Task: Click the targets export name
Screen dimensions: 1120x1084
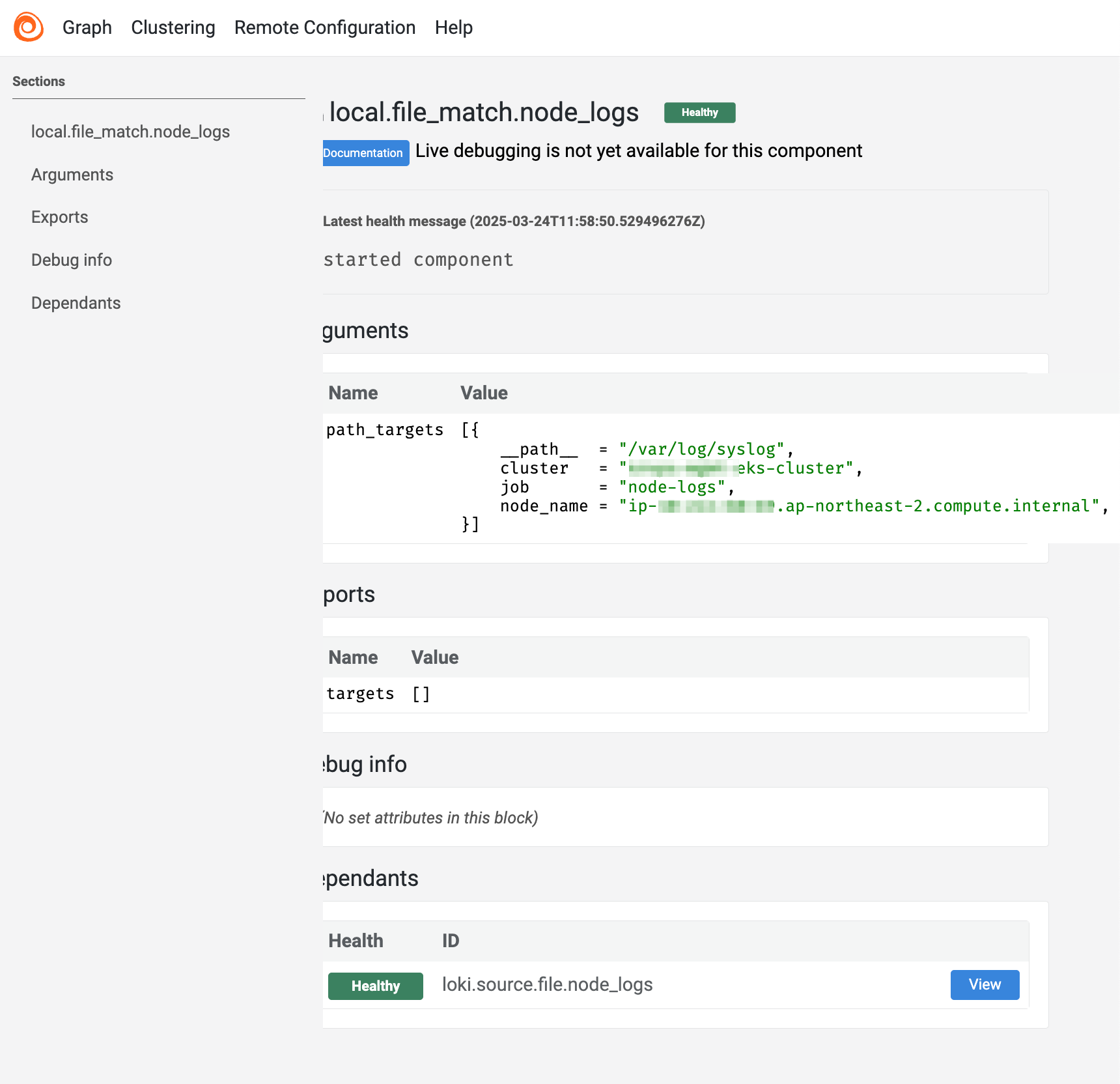Action: coord(360,694)
